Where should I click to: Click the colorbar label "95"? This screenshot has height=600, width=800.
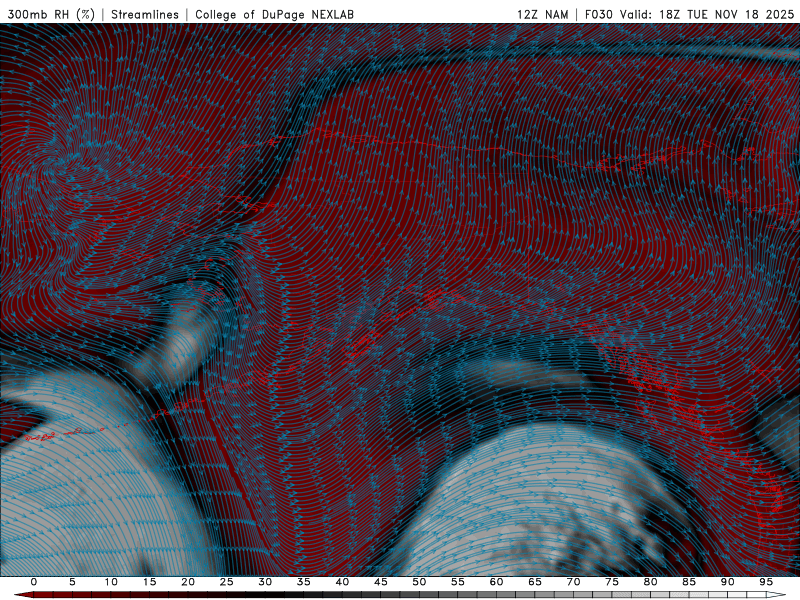(x=766, y=582)
